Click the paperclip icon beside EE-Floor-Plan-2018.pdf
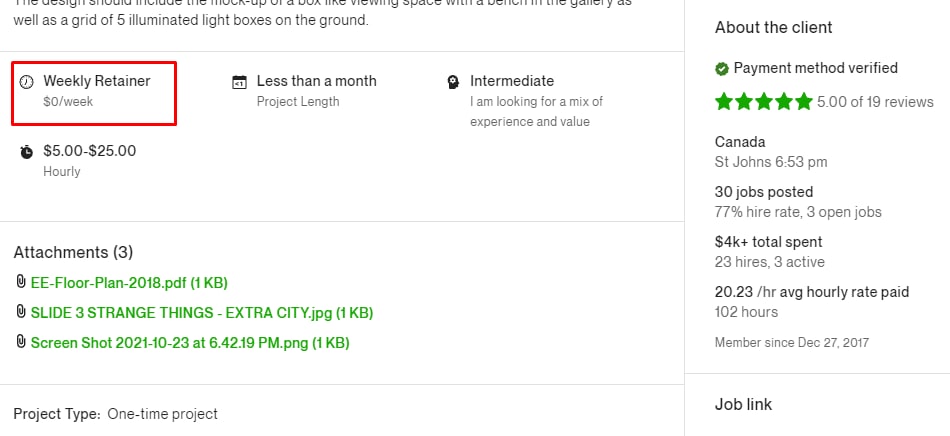This screenshot has height=436, width=950. [21, 282]
